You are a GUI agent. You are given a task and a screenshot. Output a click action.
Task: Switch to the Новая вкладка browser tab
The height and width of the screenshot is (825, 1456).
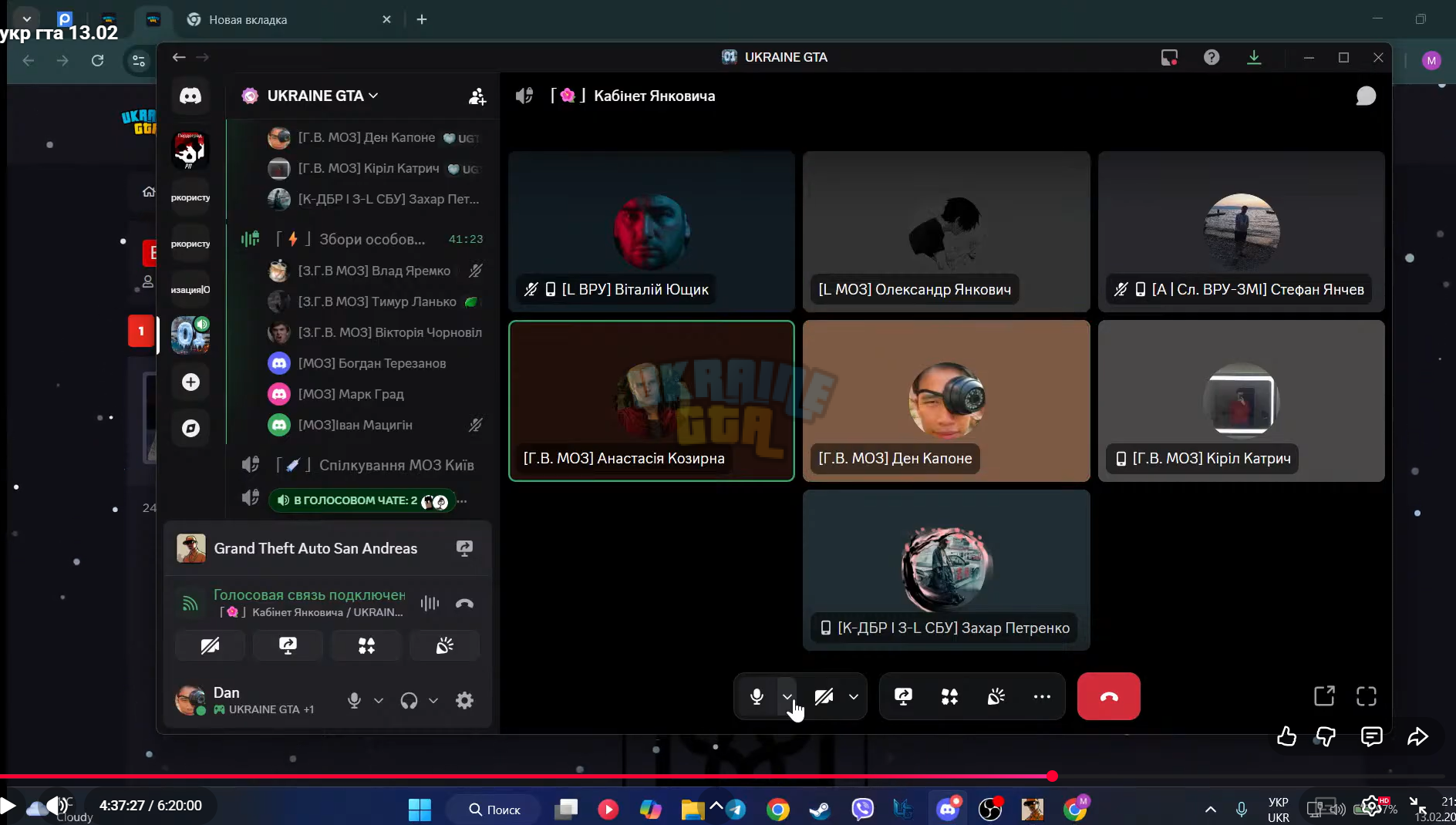pos(289,19)
